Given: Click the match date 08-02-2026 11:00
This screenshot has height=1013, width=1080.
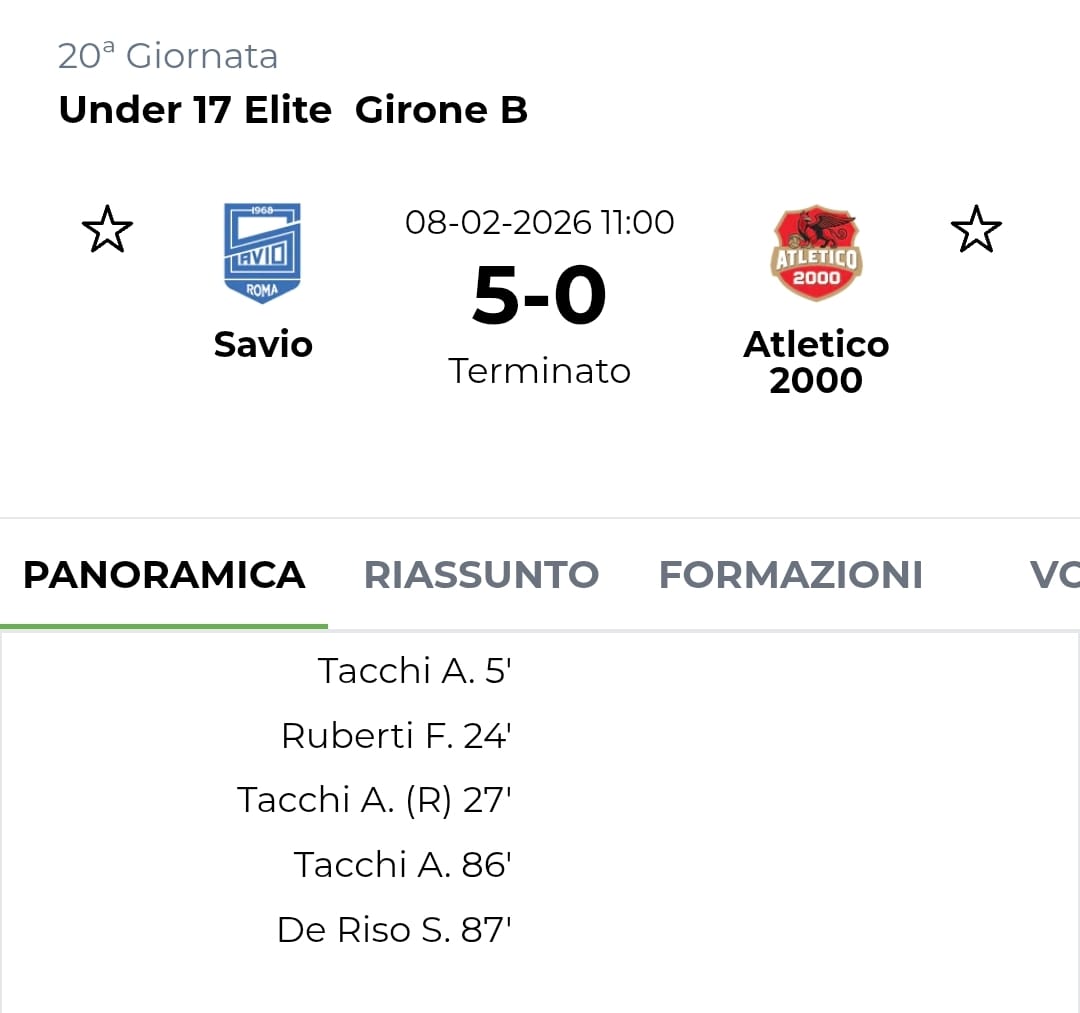Looking at the screenshot, I should pos(539,222).
